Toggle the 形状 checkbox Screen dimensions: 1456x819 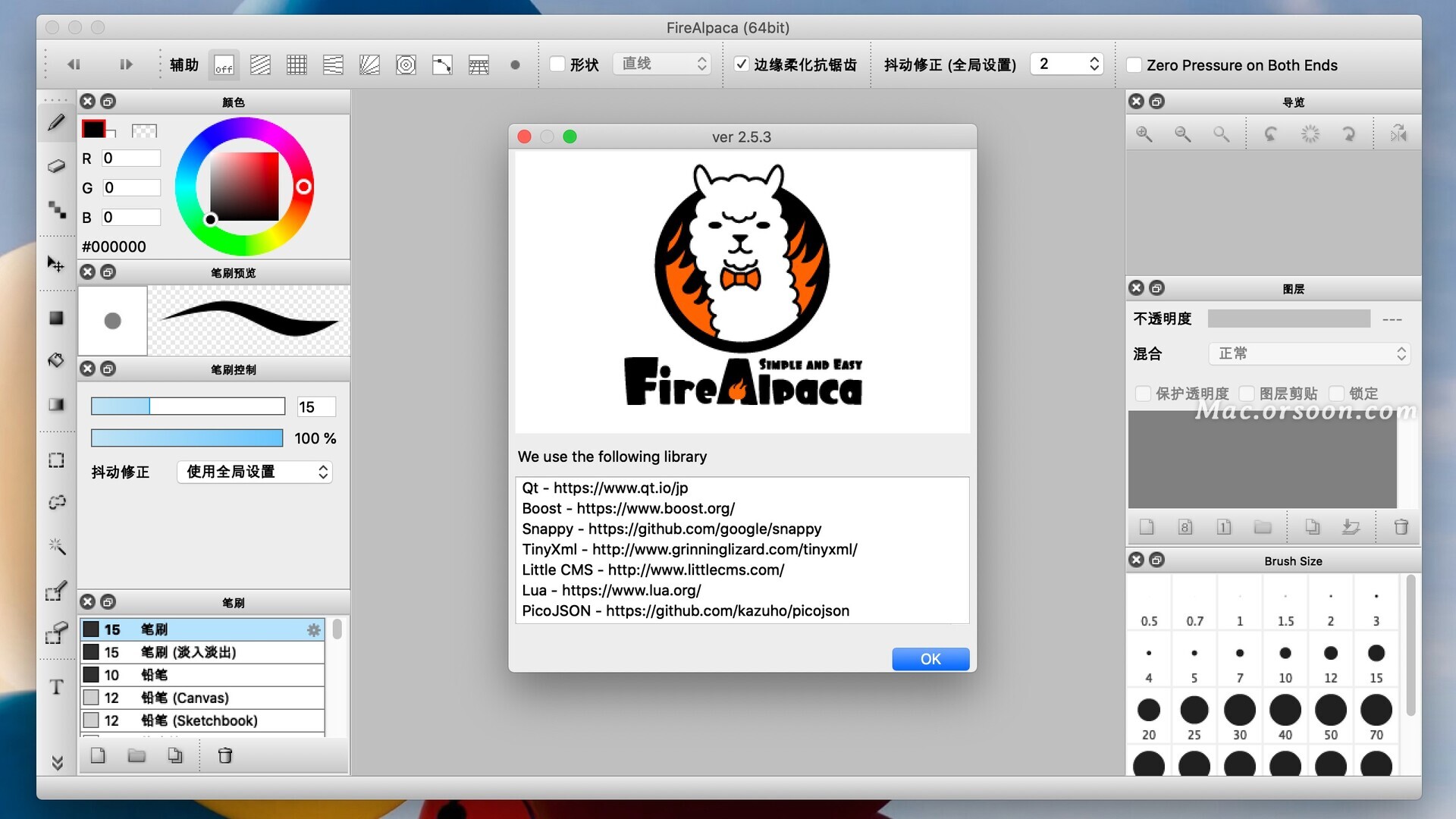coord(557,64)
